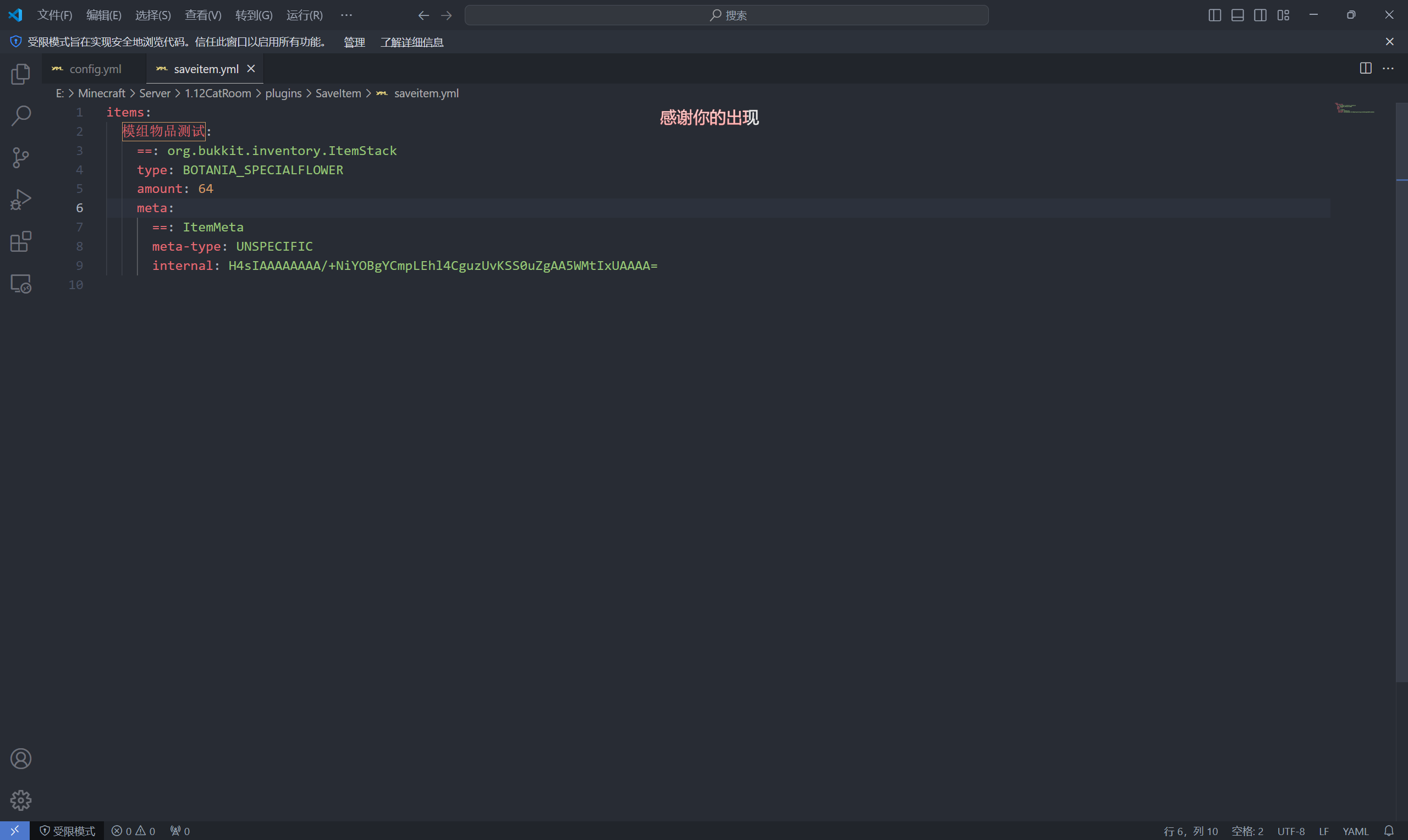Viewport: 1408px width, 840px height.
Task: Toggle the secondary side bar layout button
Action: [1260, 15]
